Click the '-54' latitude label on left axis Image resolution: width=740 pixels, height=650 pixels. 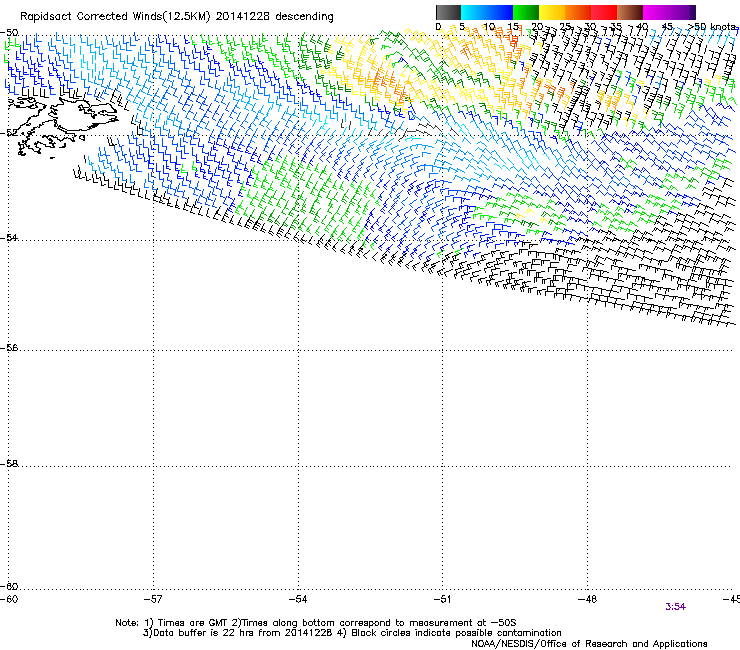pyautogui.click(x=9, y=237)
